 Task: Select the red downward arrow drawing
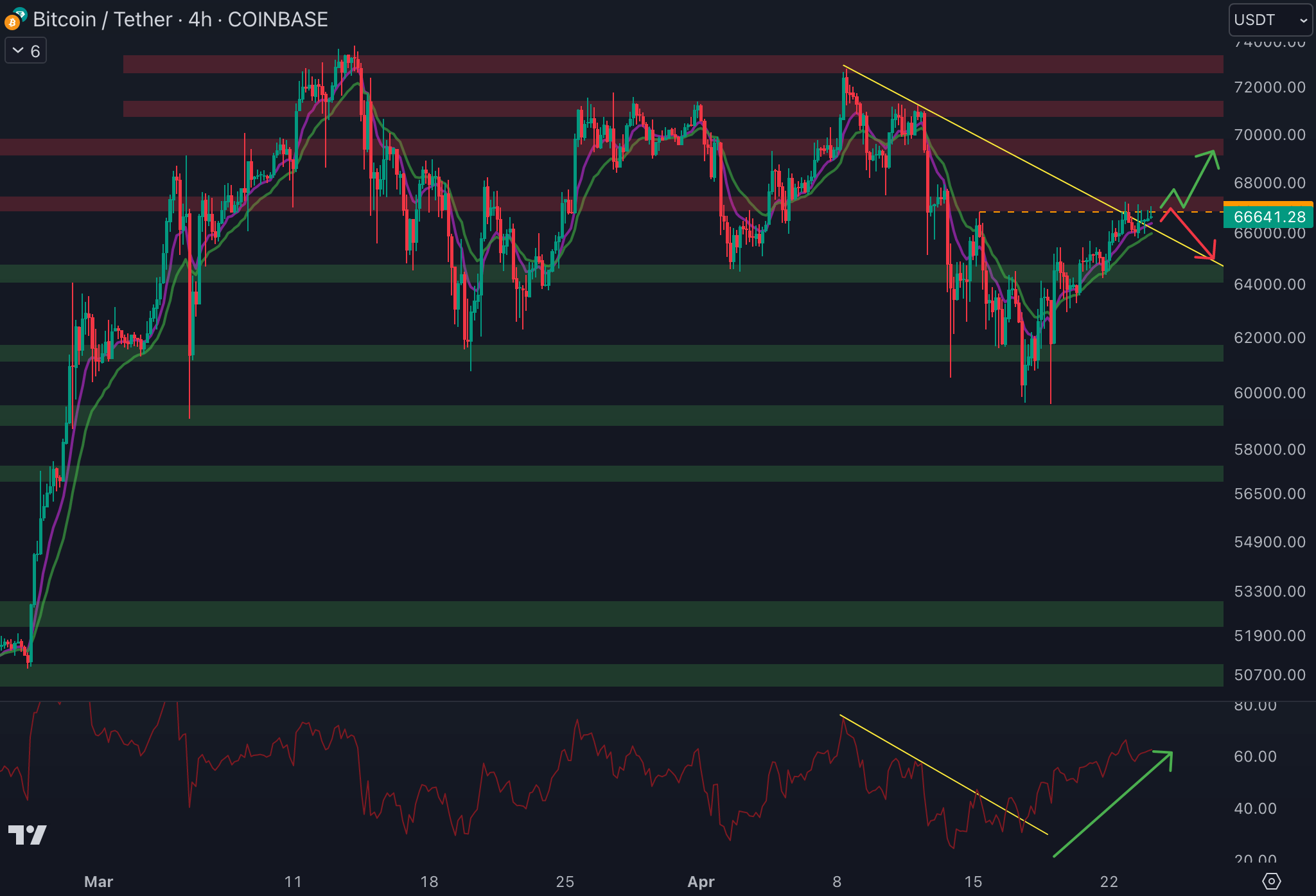point(1193,234)
